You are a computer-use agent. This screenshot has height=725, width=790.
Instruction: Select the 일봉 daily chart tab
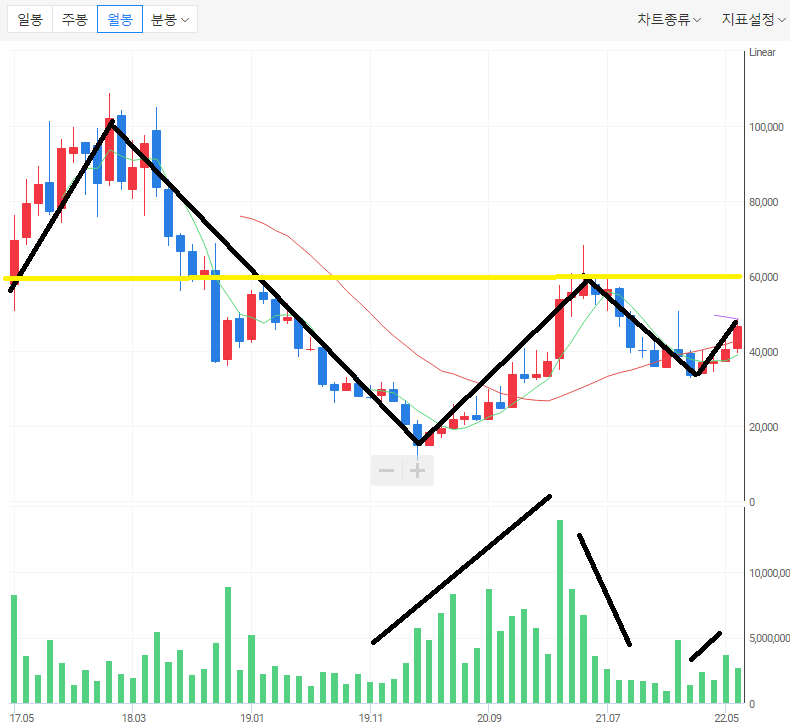[x=30, y=19]
